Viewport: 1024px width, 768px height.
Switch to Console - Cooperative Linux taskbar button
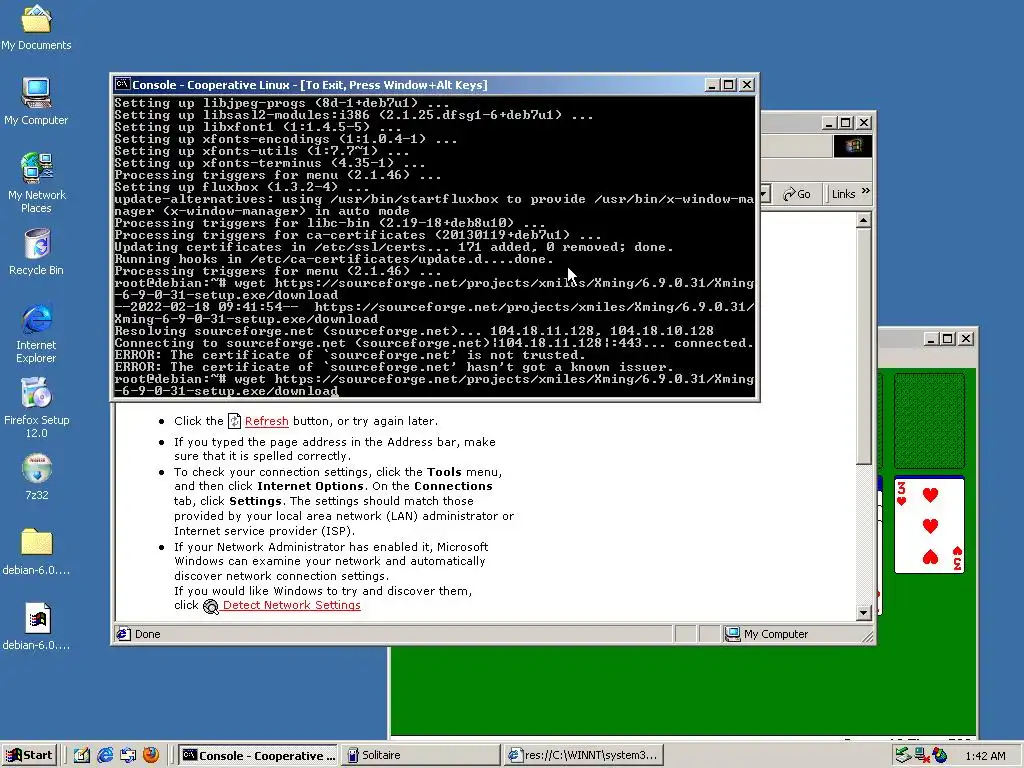pos(259,755)
